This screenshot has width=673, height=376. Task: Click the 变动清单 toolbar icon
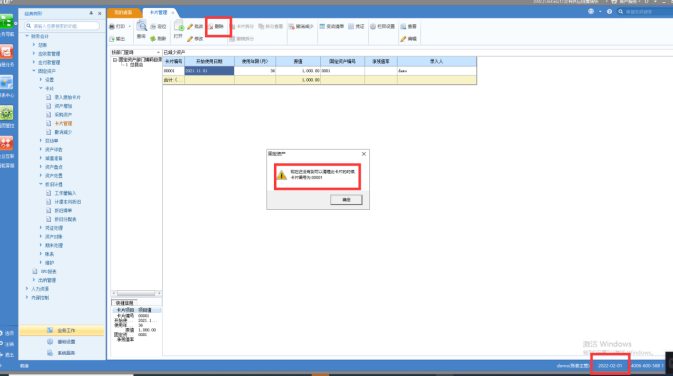click(322, 27)
